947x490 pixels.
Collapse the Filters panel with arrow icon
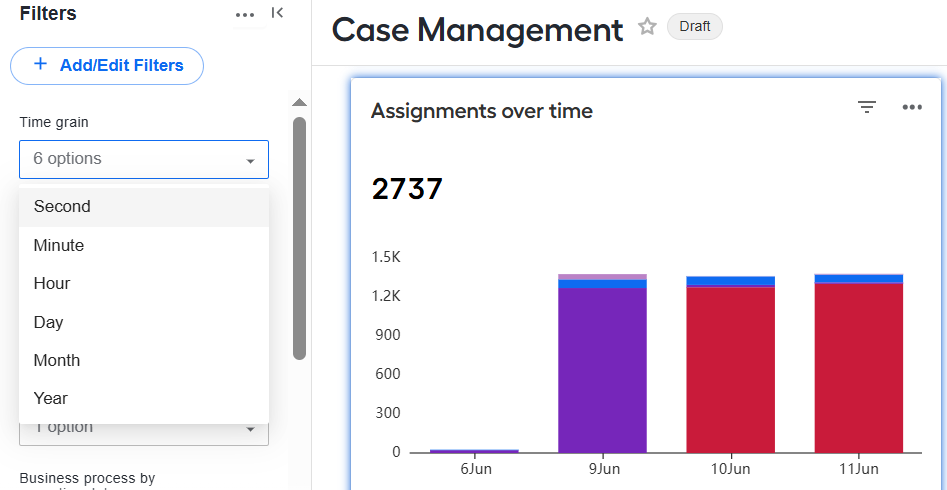pyautogui.click(x=277, y=13)
